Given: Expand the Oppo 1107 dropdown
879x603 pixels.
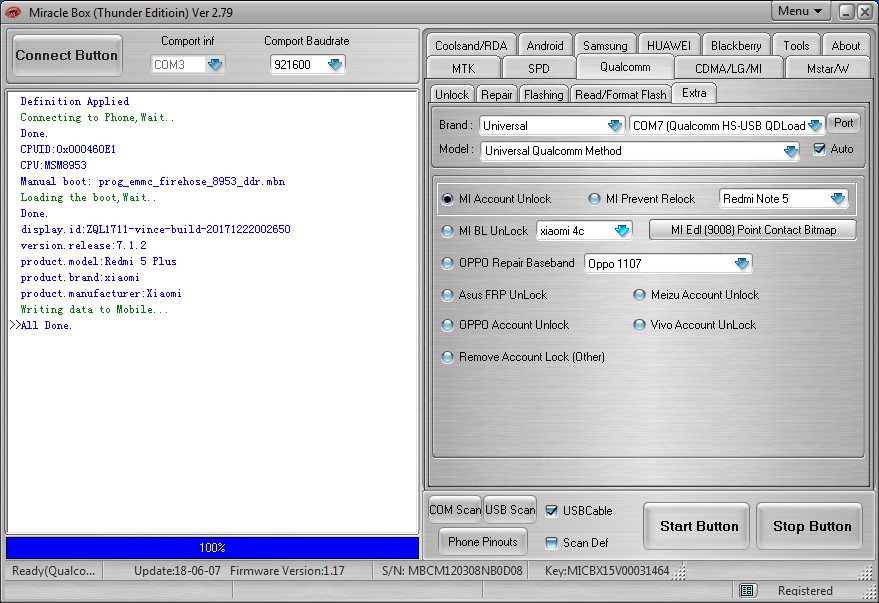Looking at the screenshot, I should 742,263.
